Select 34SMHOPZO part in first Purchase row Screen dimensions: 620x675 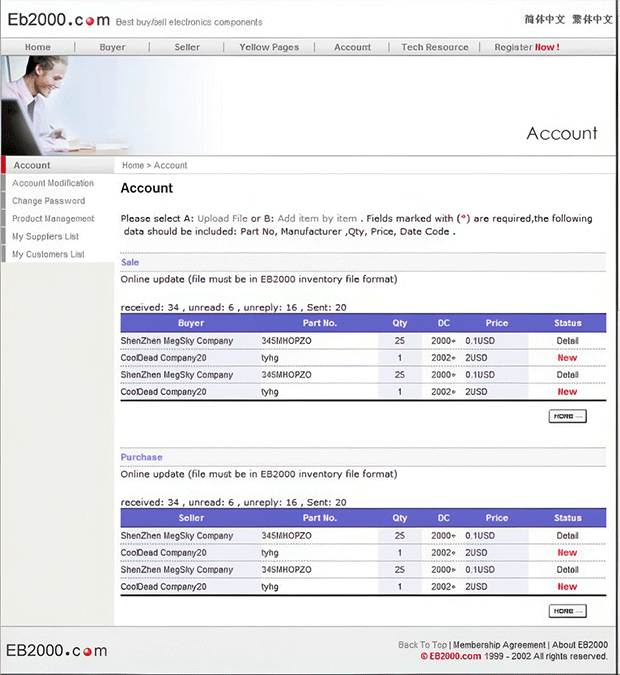pyautogui.click(x=286, y=536)
